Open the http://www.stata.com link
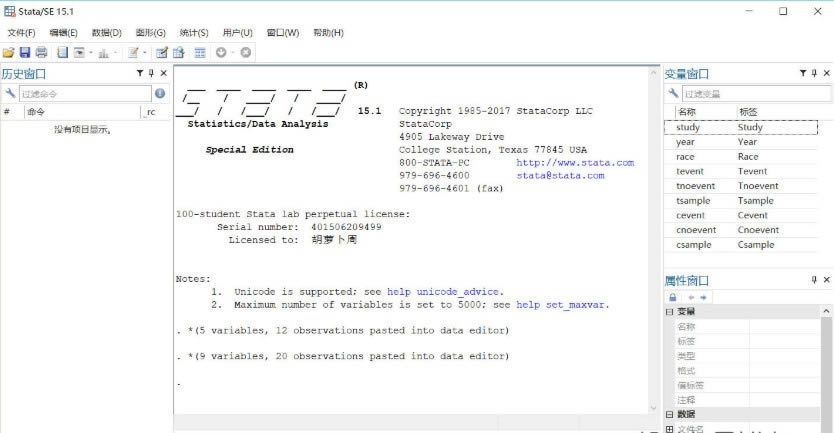The image size is (834, 433). (x=575, y=163)
